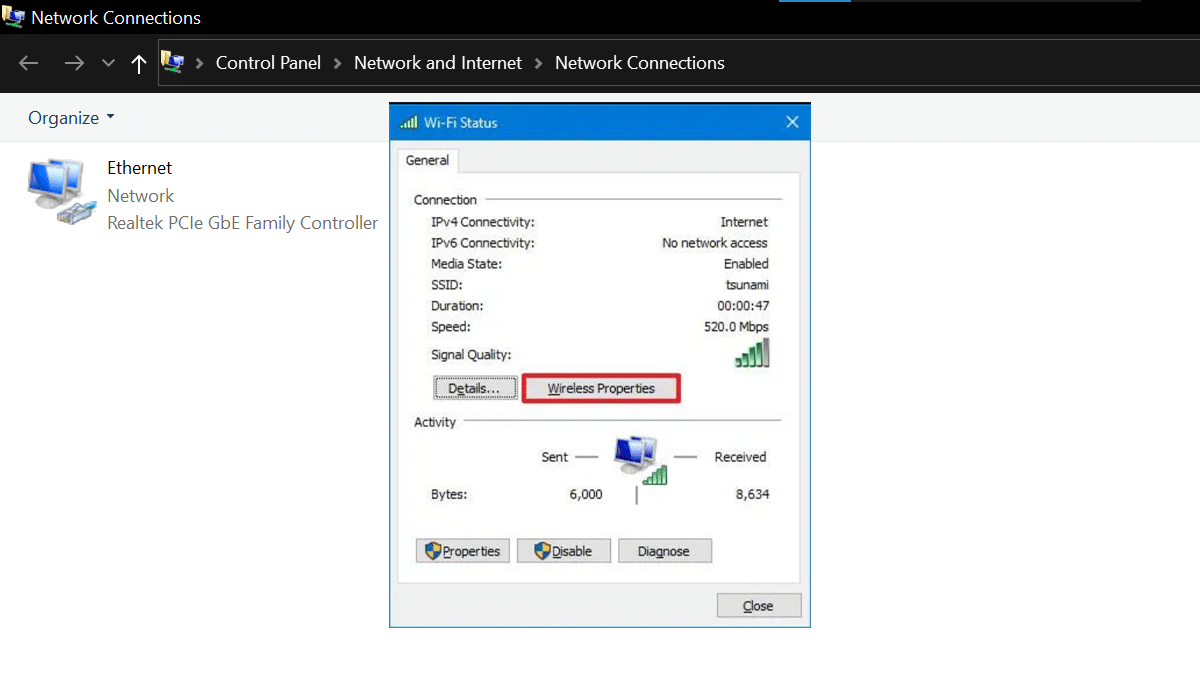This screenshot has height=675, width=1200.
Task: Select the Ethernet adapter icon
Action: pyautogui.click(x=63, y=192)
